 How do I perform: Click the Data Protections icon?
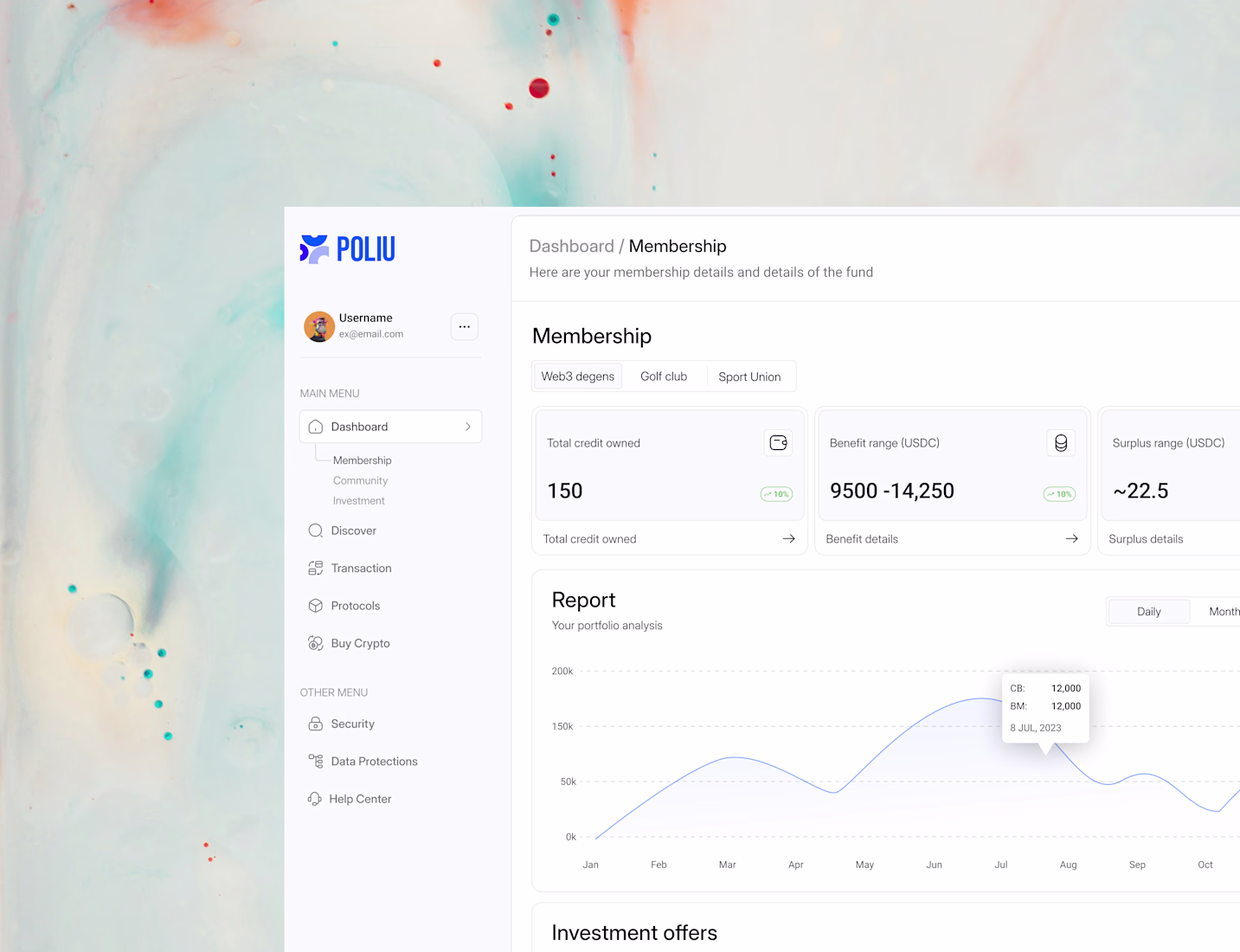tap(316, 761)
